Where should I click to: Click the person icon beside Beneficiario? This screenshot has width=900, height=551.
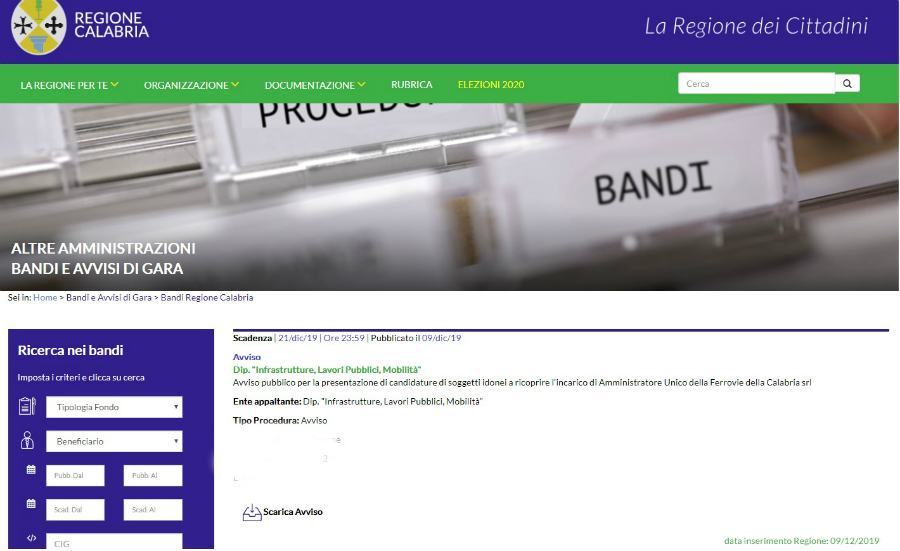(27, 440)
